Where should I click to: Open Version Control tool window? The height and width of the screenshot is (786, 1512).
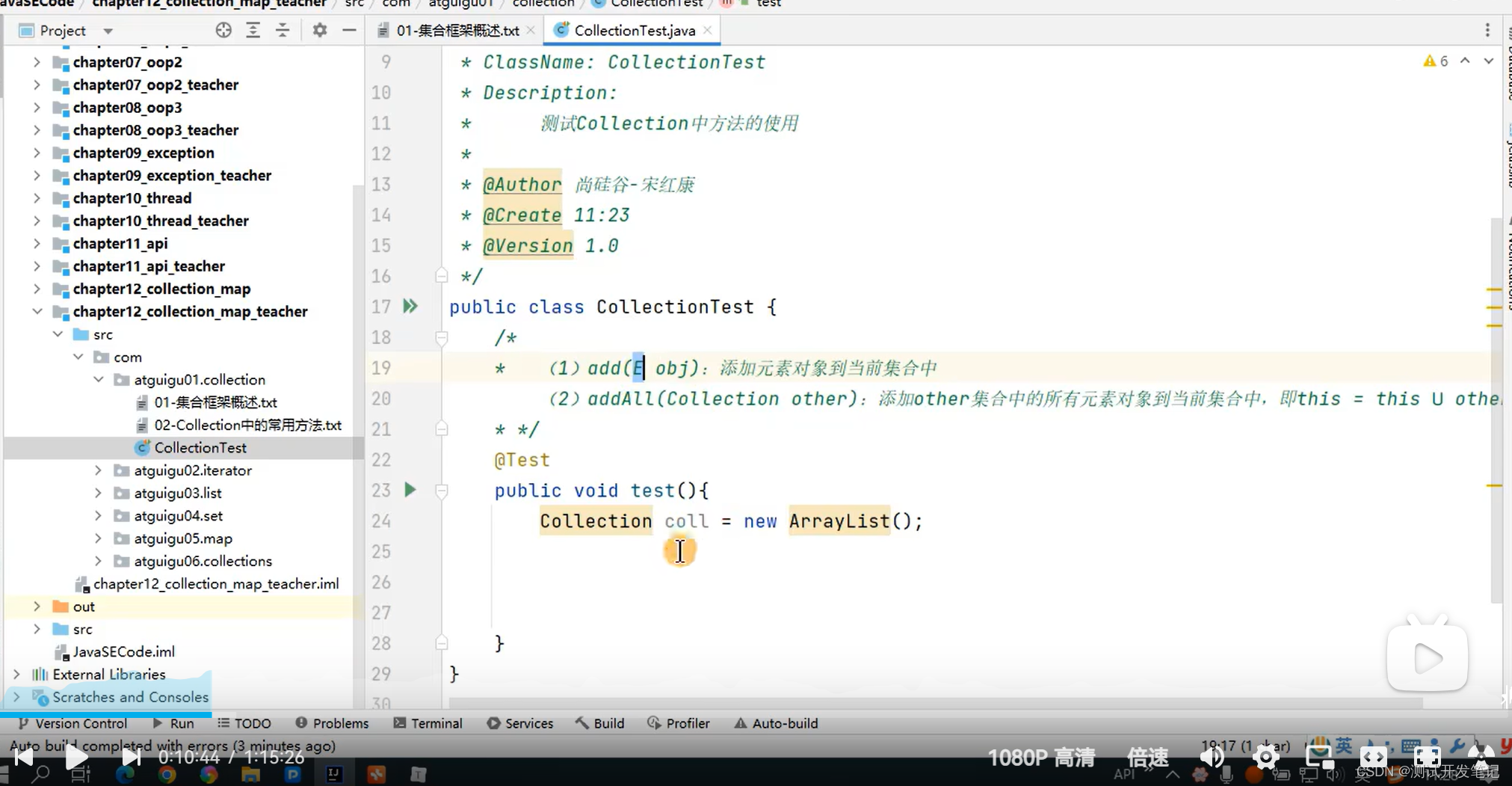coord(72,723)
